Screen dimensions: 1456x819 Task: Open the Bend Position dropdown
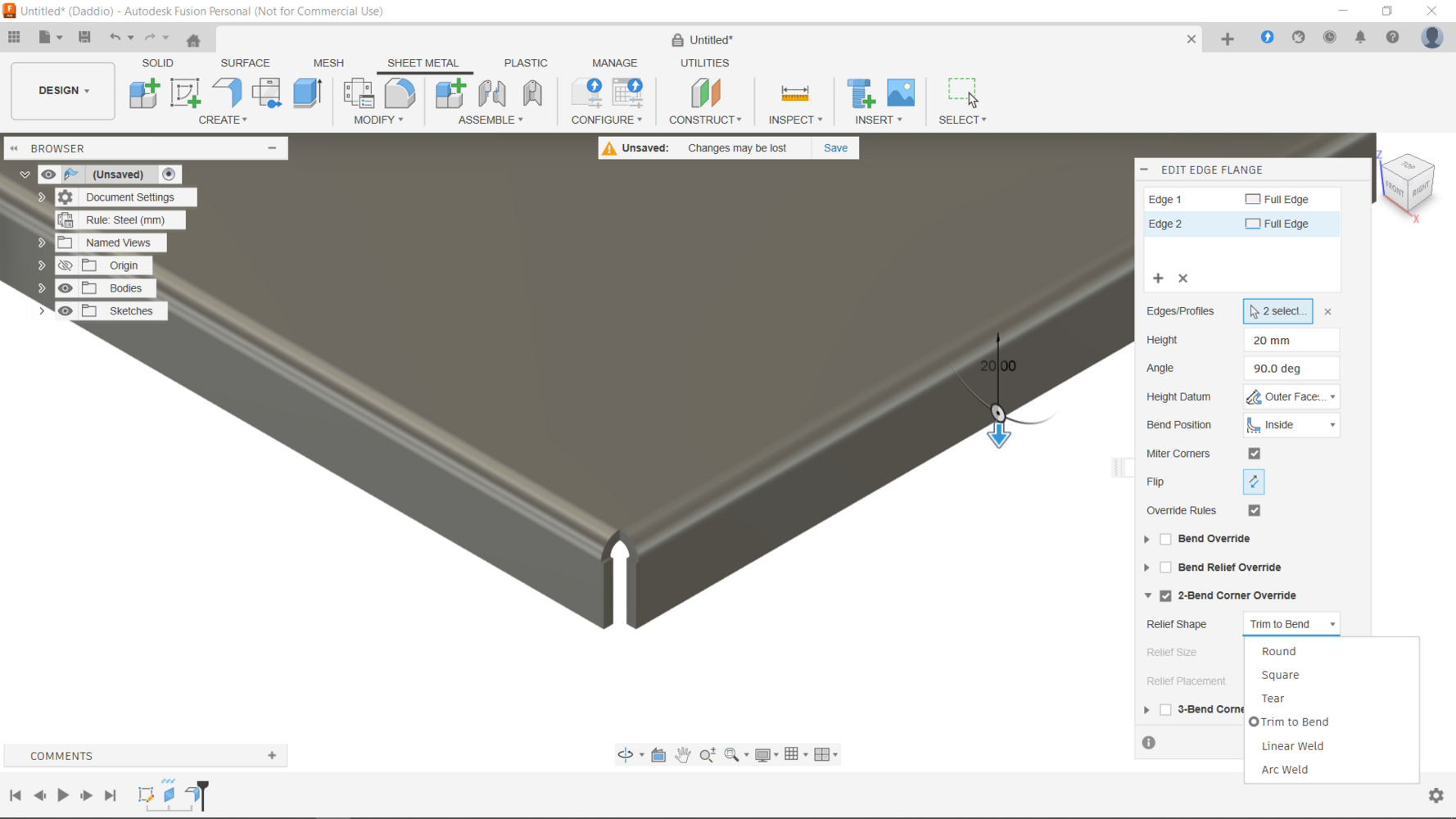pyautogui.click(x=1291, y=425)
